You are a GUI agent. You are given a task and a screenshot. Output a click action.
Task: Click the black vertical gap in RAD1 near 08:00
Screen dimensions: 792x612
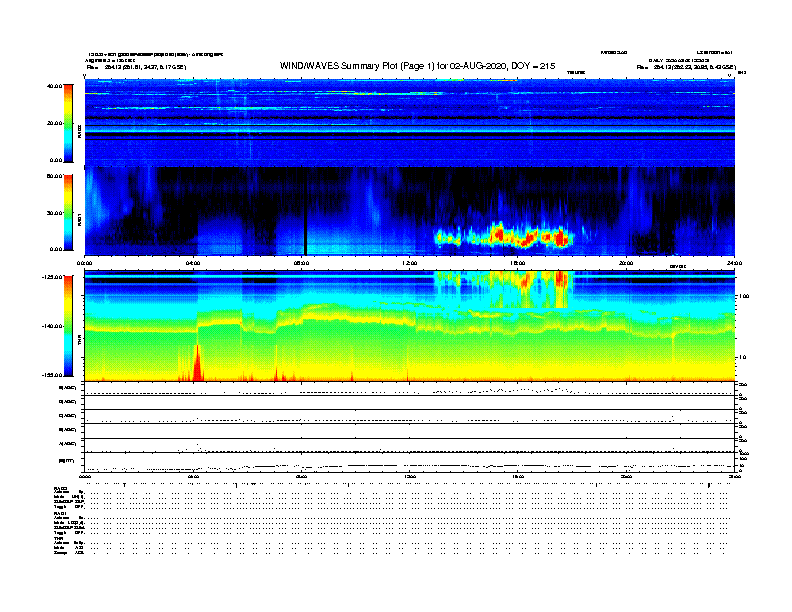click(305, 212)
